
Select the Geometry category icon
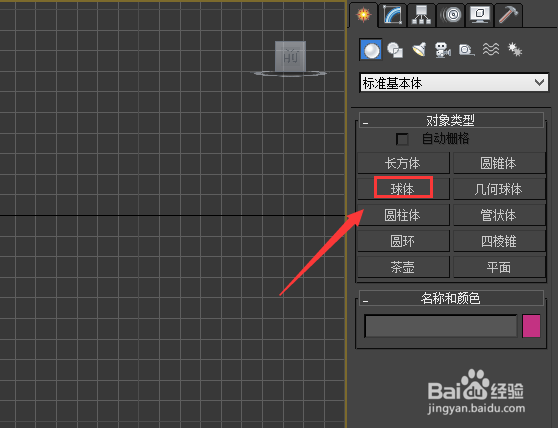371,50
